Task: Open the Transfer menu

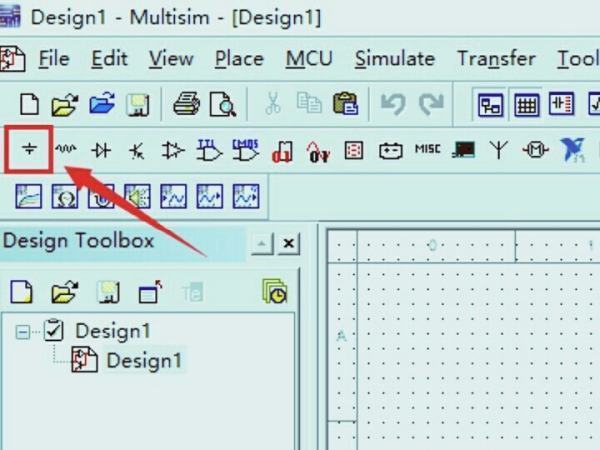Action: 496,59
